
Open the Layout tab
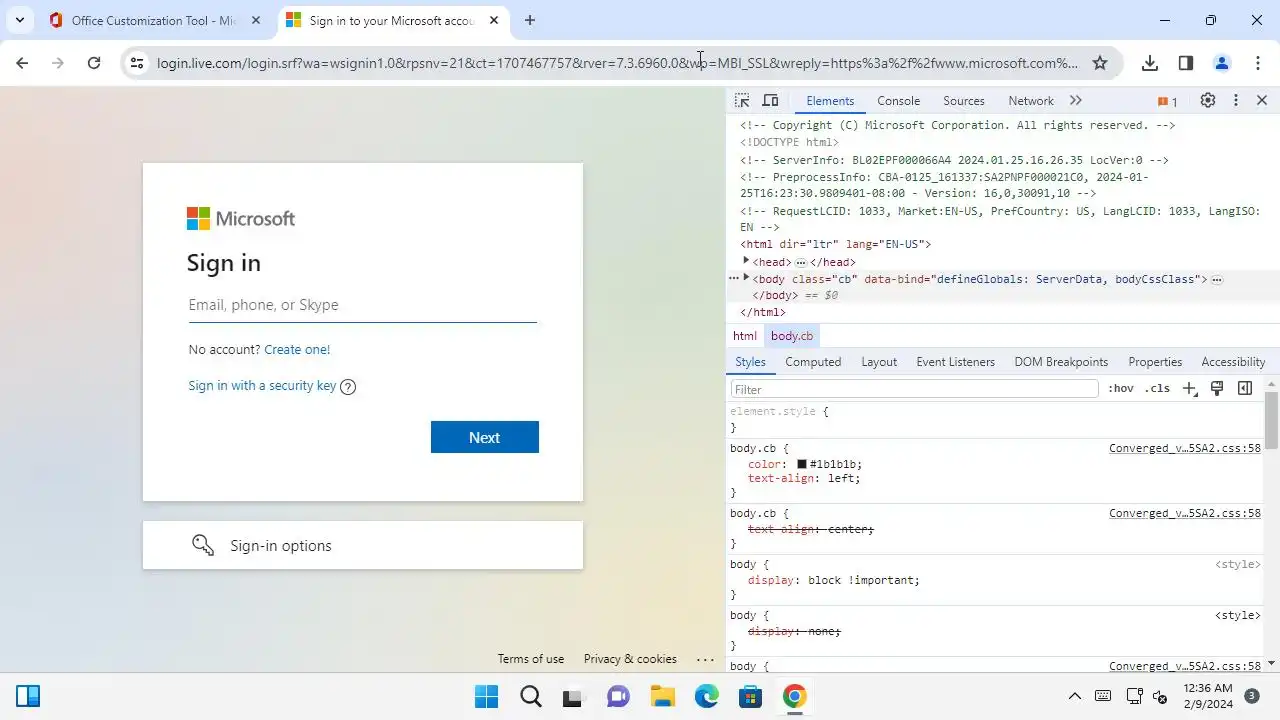tap(879, 362)
